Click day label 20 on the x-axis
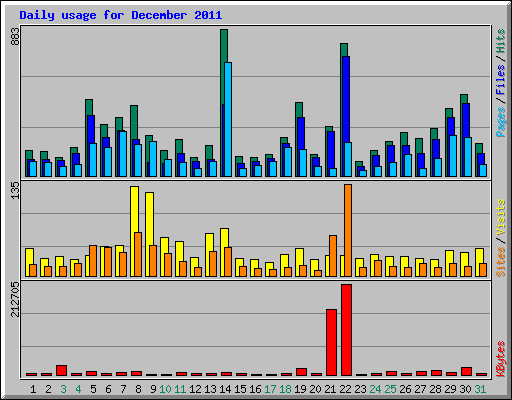The height and width of the screenshot is (400, 512). (x=315, y=389)
